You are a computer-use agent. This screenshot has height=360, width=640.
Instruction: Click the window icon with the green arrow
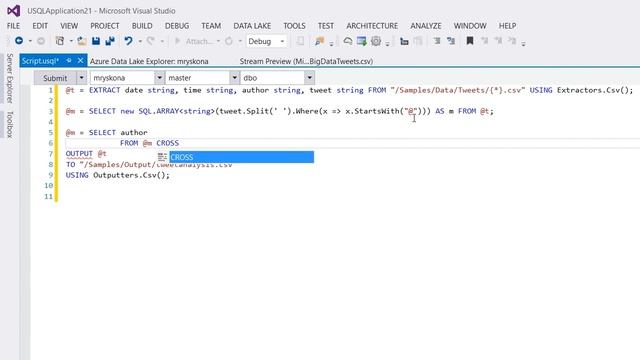pyautogui.click(x=362, y=41)
